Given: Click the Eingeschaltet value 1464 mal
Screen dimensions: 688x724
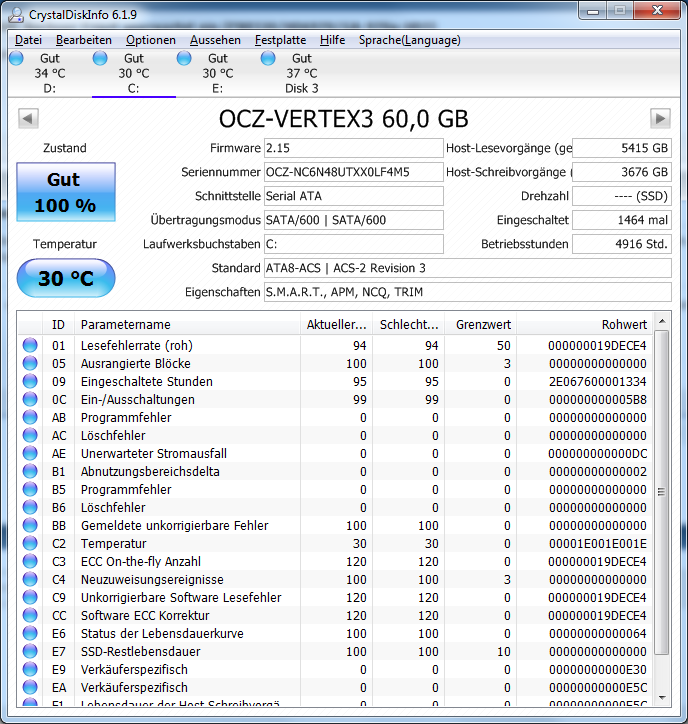Looking at the screenshot, I should [622, 220].
